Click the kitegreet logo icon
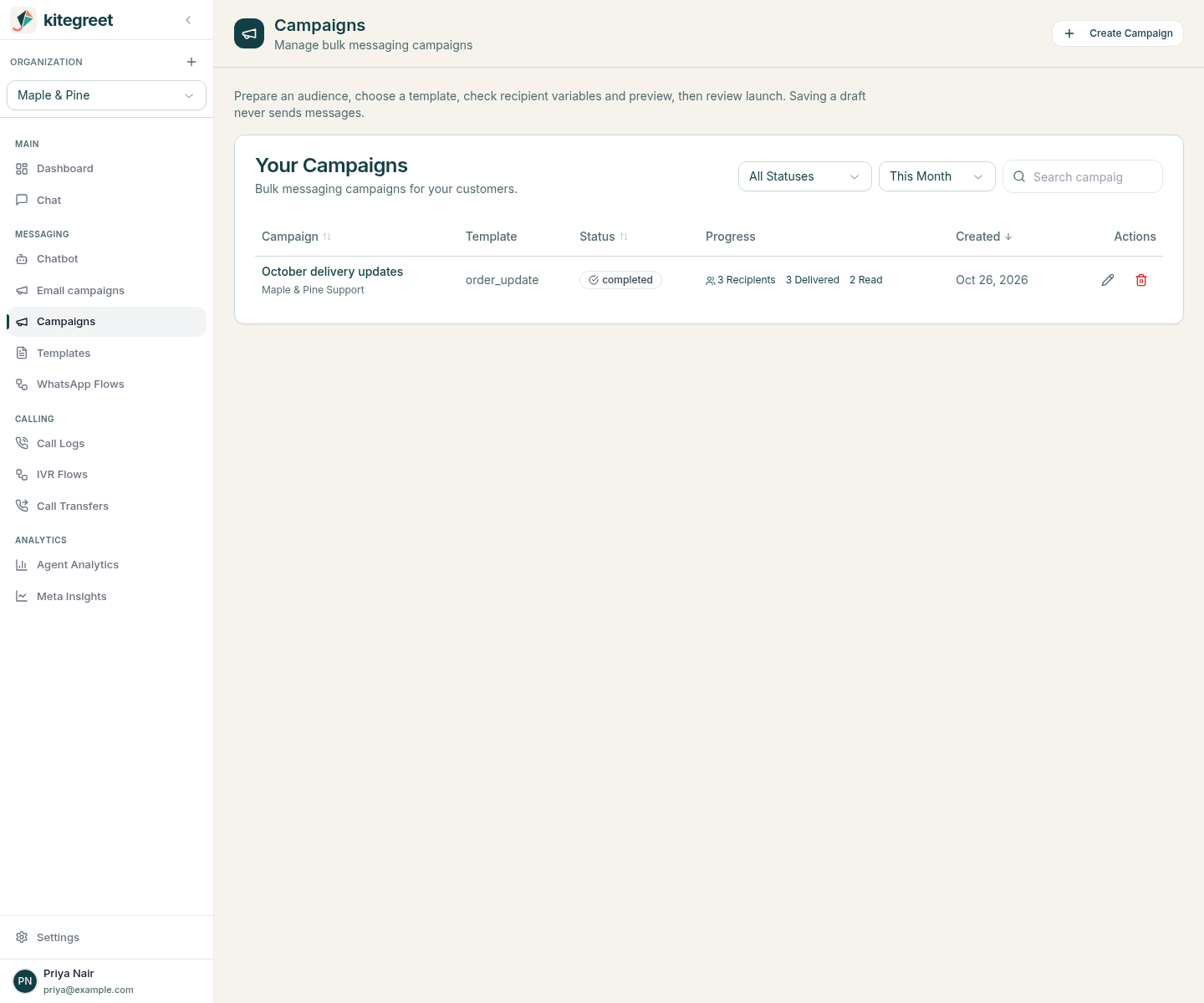Screen dimensions: 1204x1003 pos(23,20)
